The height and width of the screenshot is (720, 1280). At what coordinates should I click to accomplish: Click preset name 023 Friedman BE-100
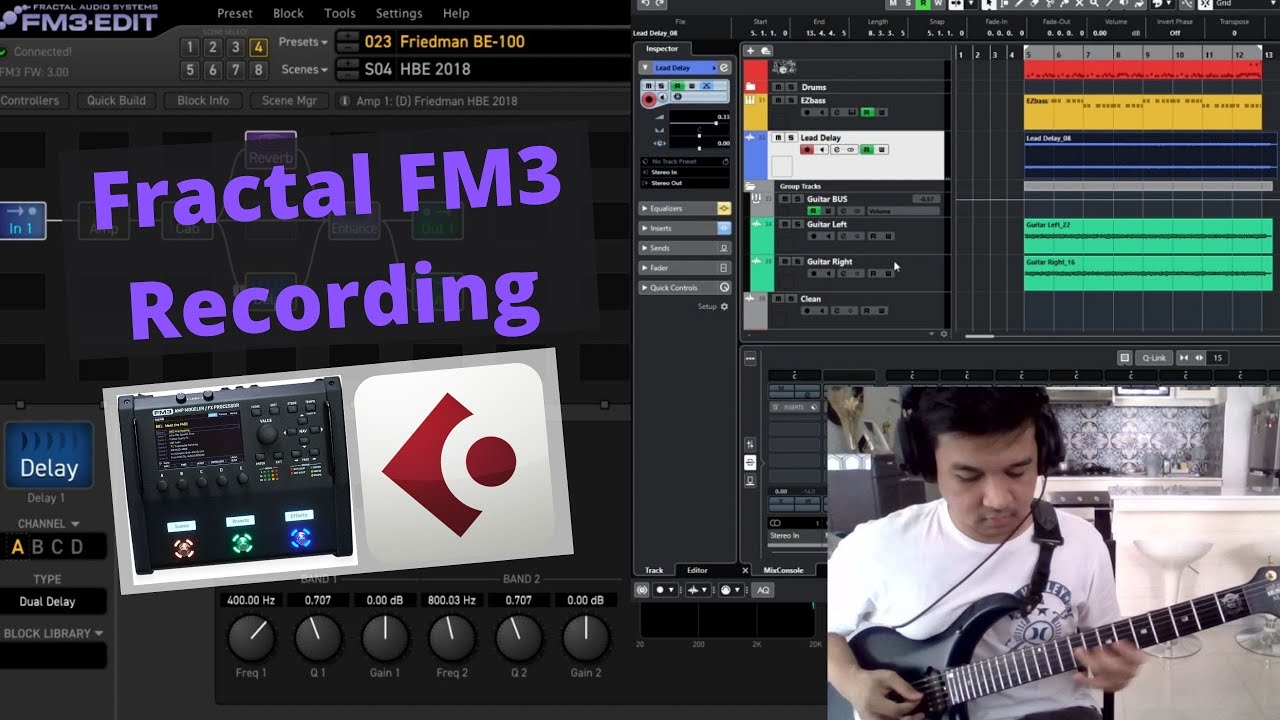pyautogui.click(x=443, y=42)
